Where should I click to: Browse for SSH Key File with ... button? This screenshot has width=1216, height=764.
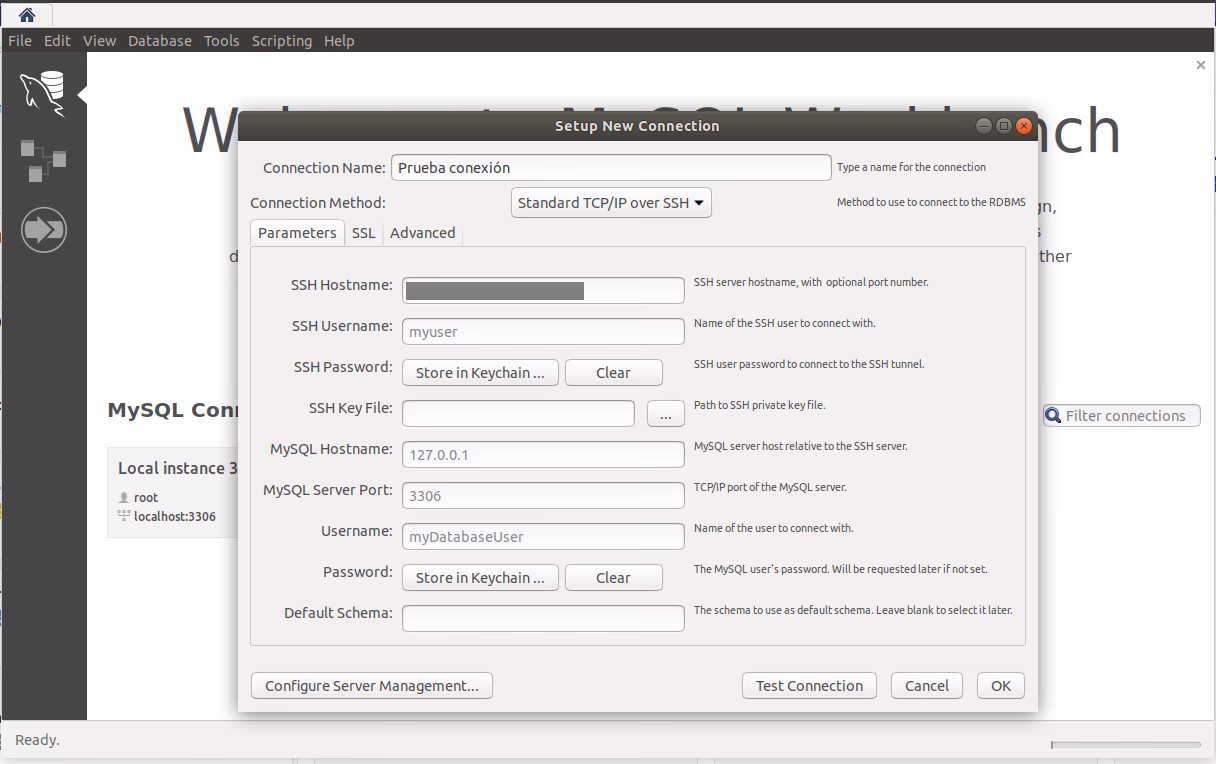pos(666,414)
